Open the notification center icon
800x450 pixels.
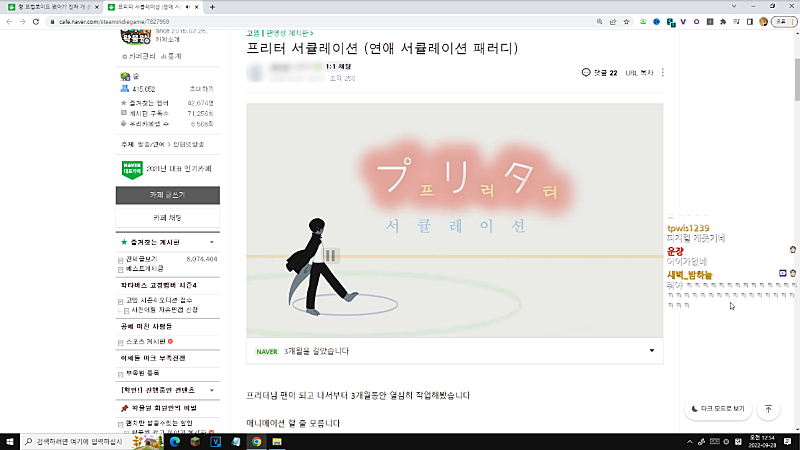pos(788,441)
